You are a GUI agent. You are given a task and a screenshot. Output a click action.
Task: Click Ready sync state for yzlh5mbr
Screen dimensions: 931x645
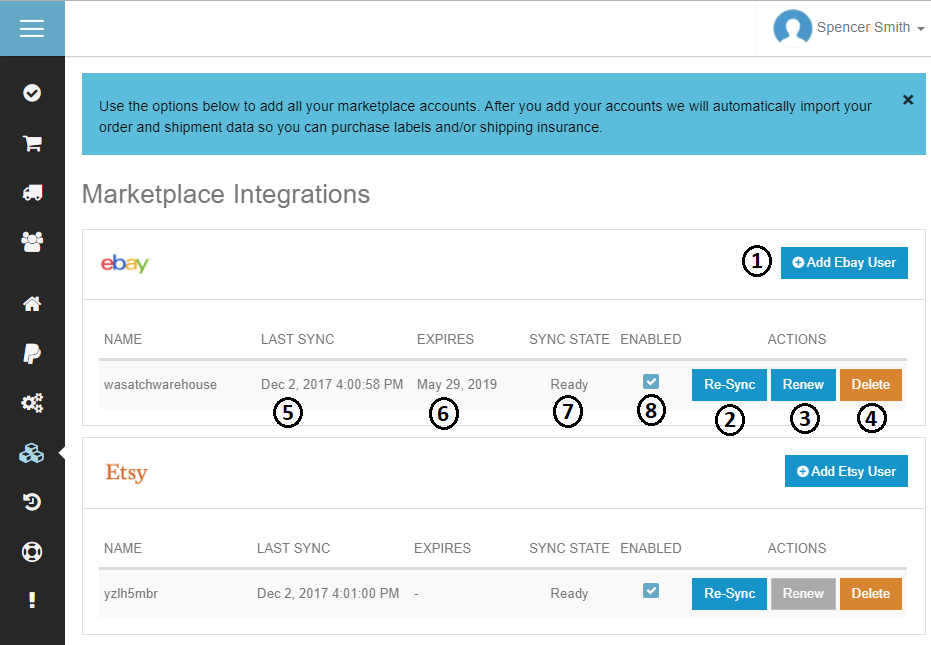coord(569,593)
